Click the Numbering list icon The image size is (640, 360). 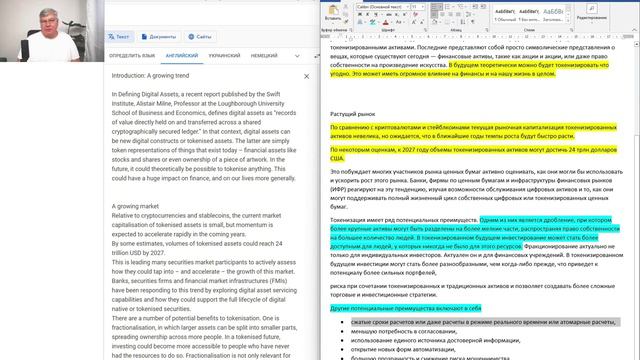(447, 7)
